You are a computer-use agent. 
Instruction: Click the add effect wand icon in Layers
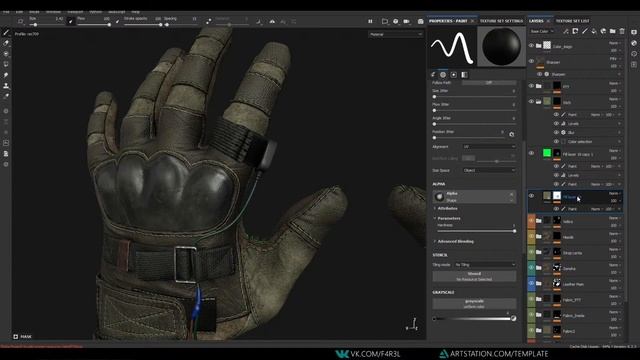[566, 31]
